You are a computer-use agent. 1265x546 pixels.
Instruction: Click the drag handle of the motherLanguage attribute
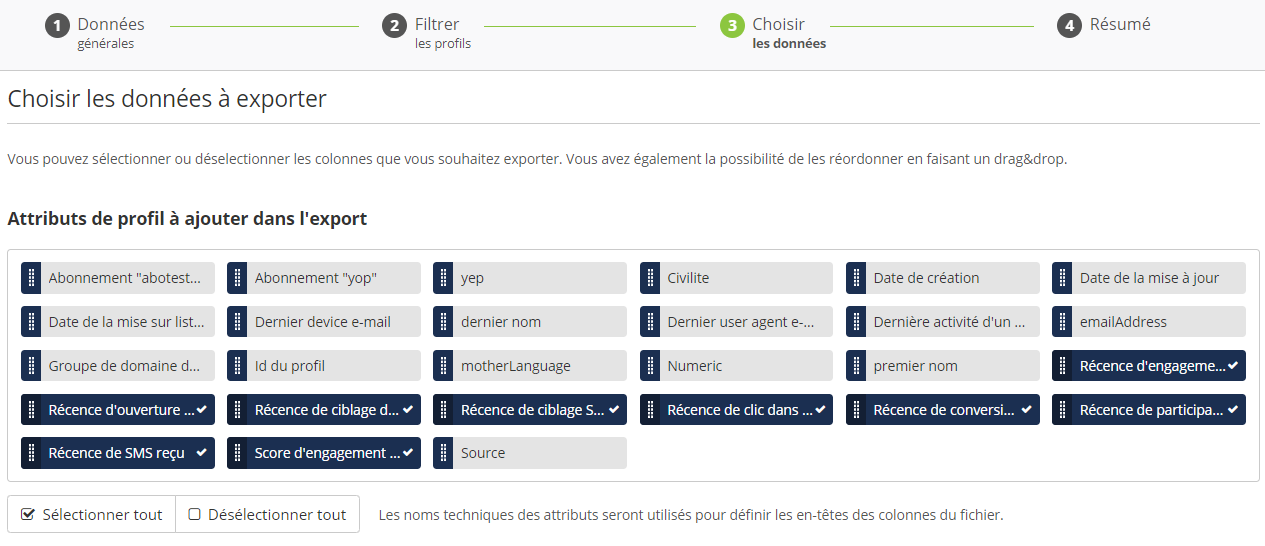click(443, 366)
